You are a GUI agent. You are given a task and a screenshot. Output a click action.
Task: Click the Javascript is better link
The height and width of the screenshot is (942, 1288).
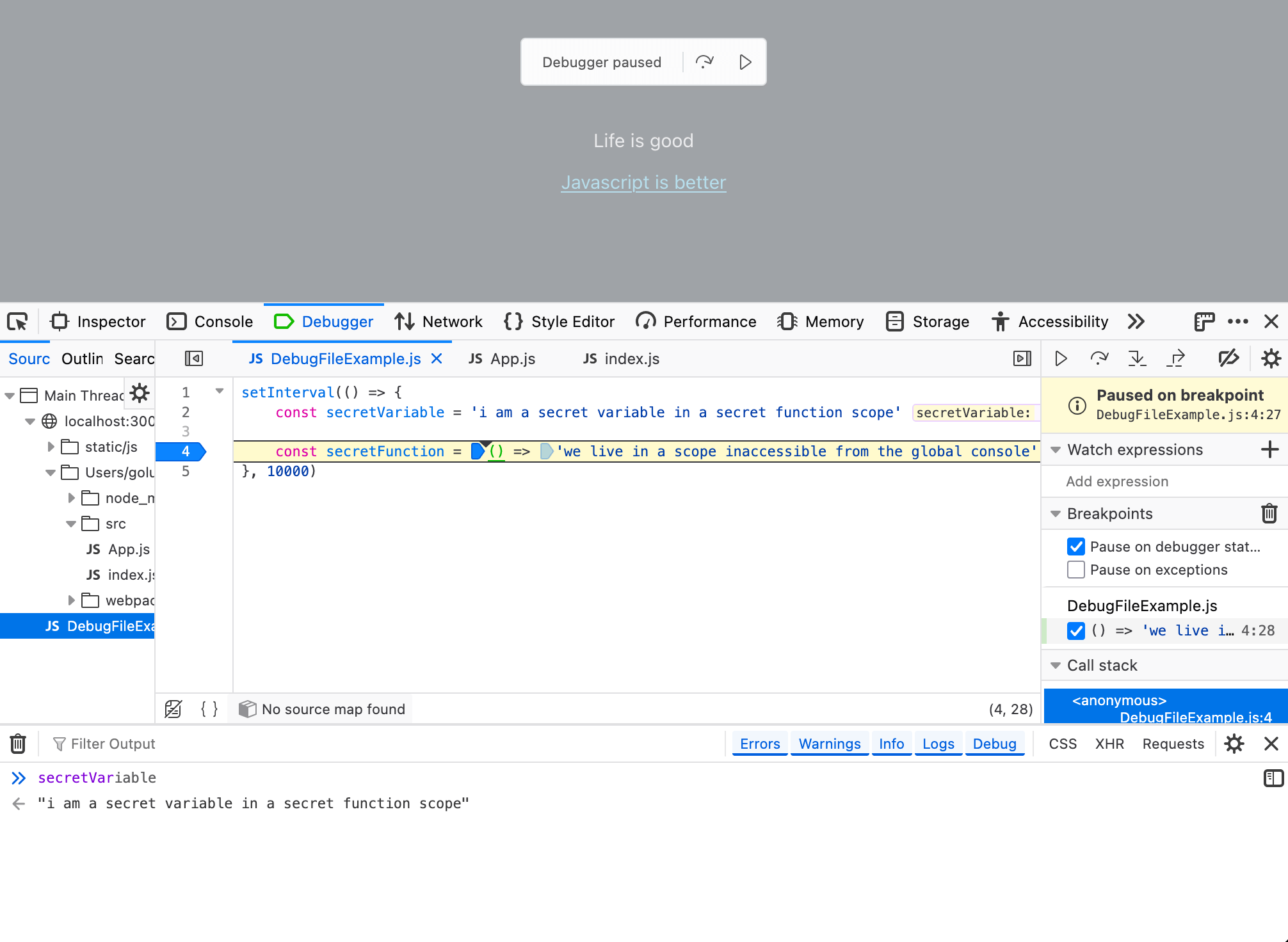643,182
